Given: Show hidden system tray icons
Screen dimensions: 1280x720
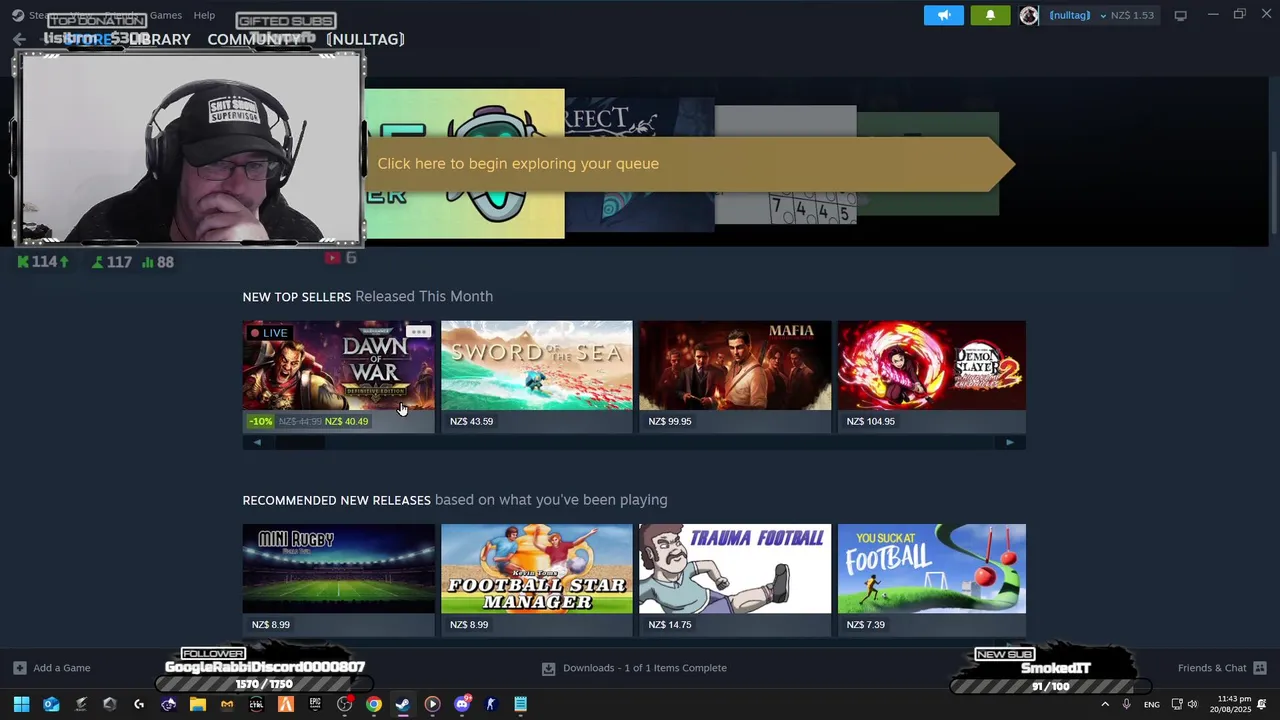Looking at the screenshot, I should tap(1105, 704).
